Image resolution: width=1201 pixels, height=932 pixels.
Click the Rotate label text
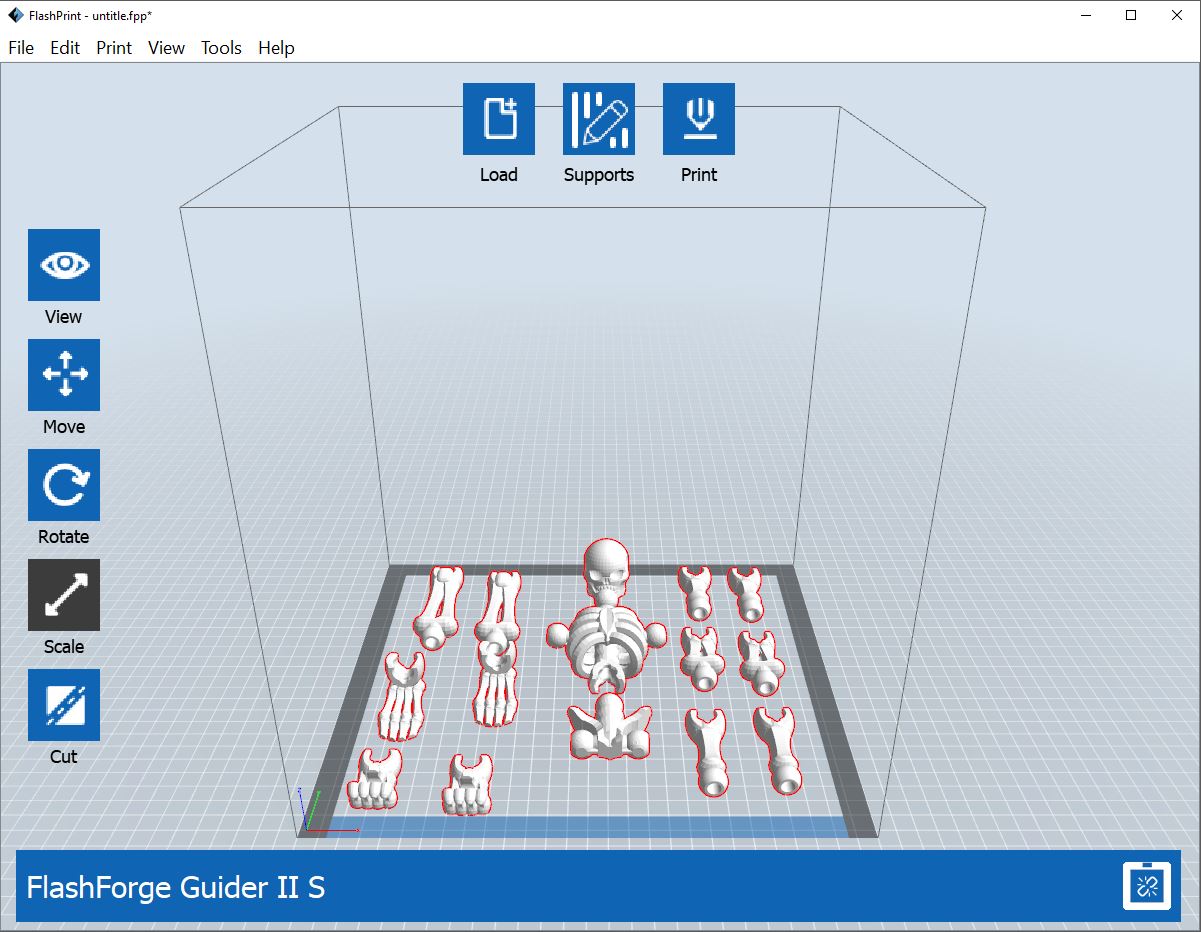click(x=64, y=537)
